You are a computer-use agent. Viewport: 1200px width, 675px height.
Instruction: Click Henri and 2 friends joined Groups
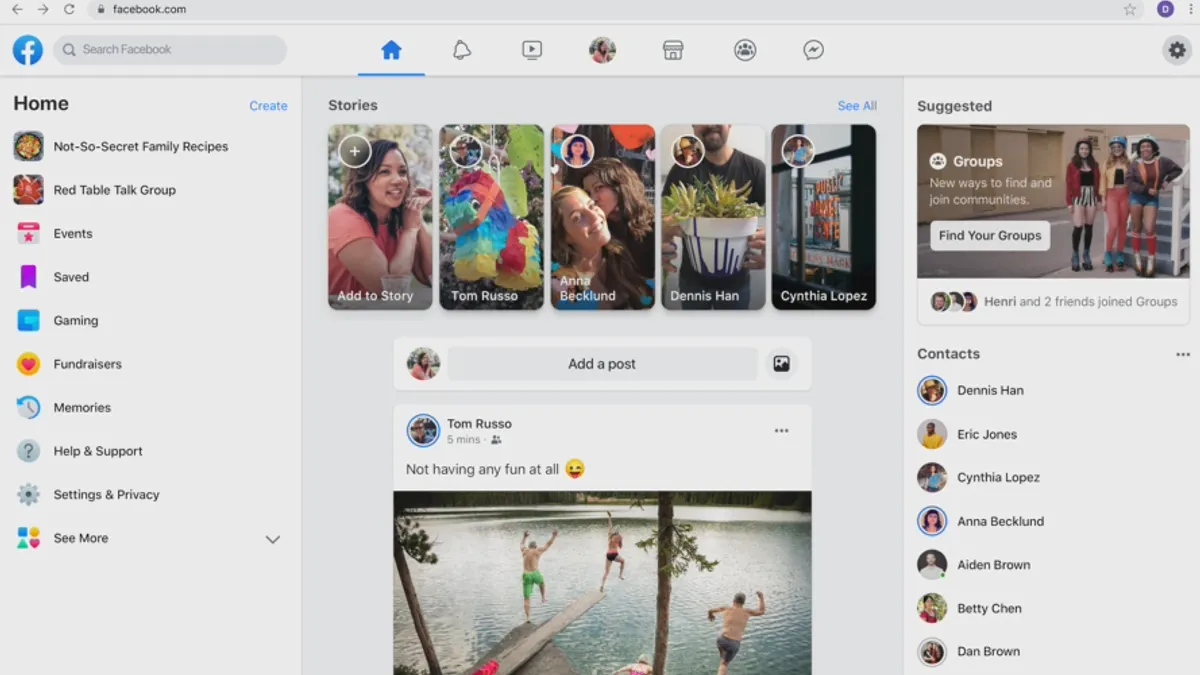[1053, 301]
